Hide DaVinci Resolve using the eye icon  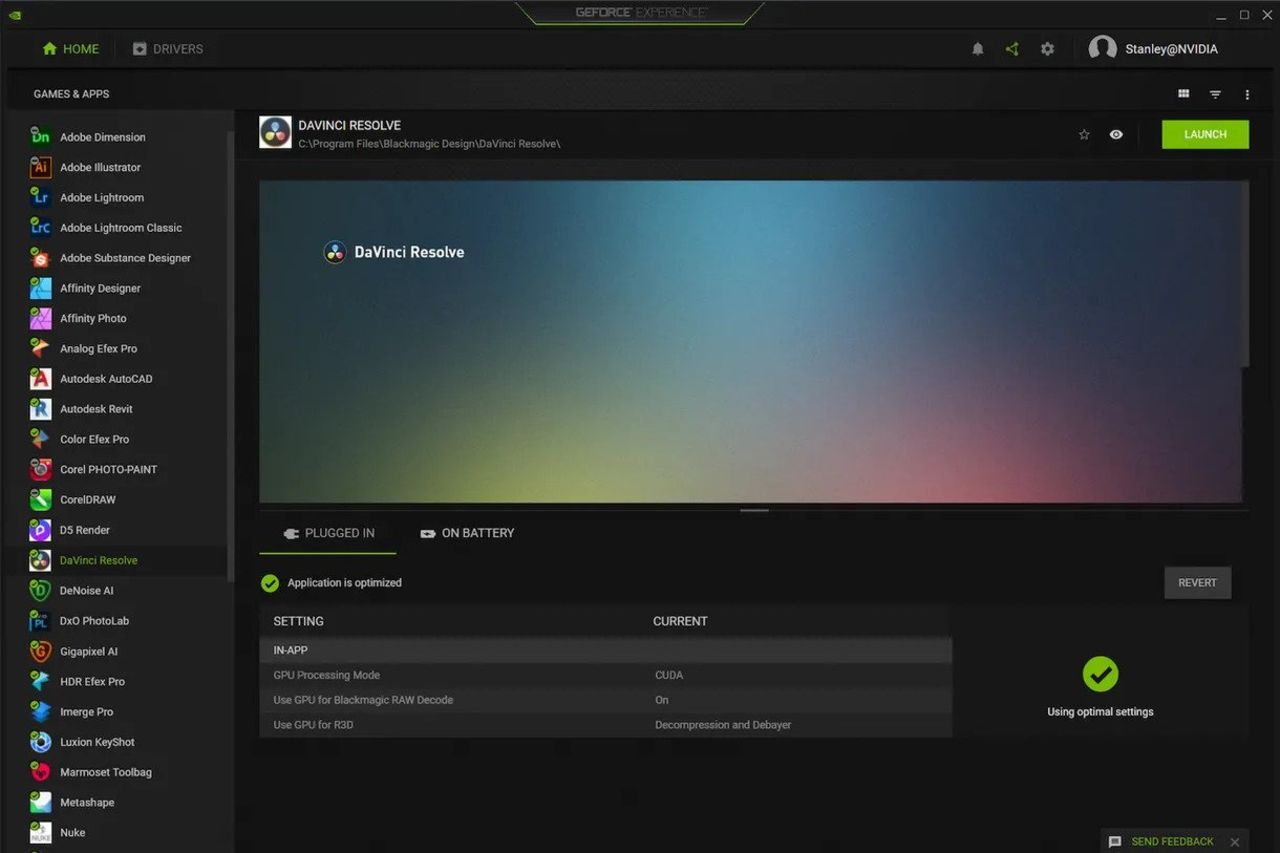[1116, 134]
